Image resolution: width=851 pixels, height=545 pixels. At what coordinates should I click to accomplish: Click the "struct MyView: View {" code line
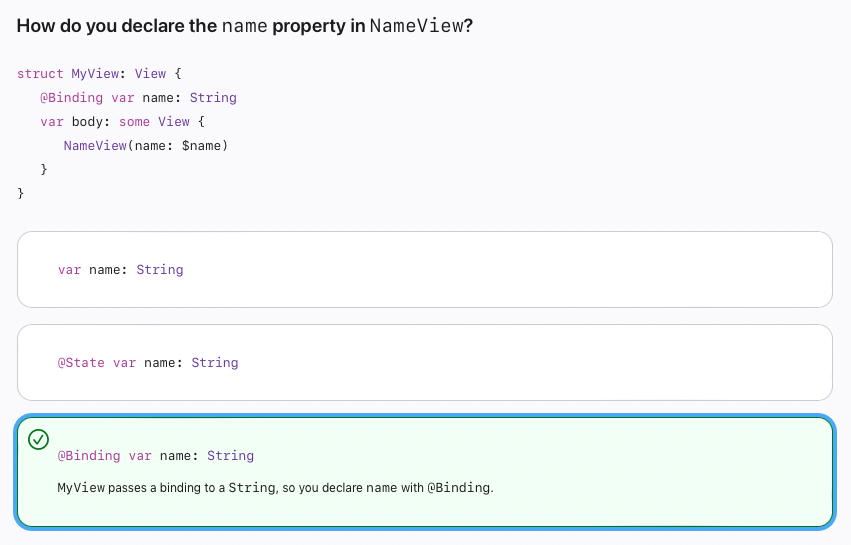tap(99, 74)
